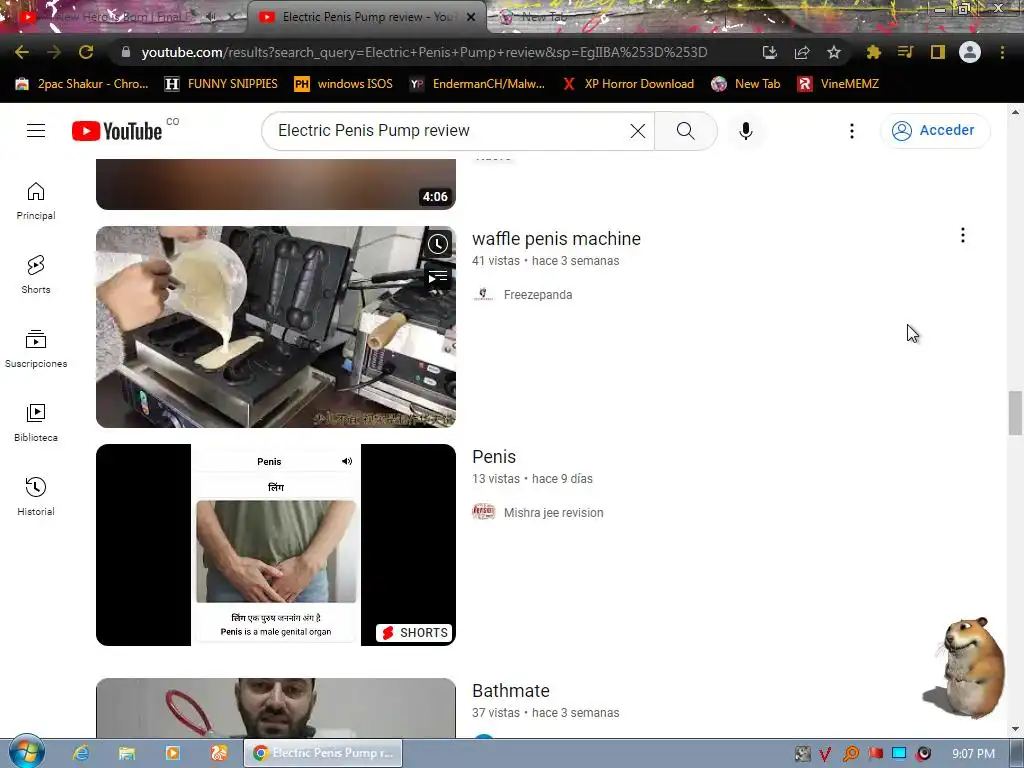Viewport: 1024px width, 768px height.
Task: Open the EndermanCH/Malw... bookmark
Action: (477, 84)
